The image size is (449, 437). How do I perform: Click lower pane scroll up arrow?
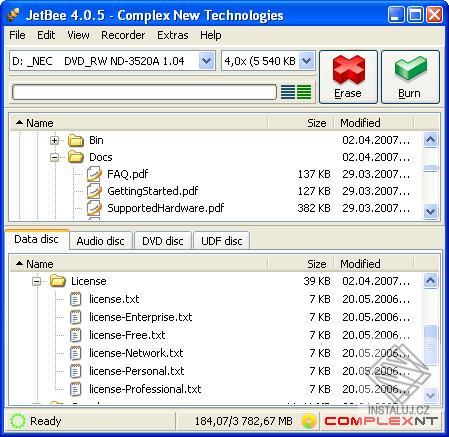(430, 281)
